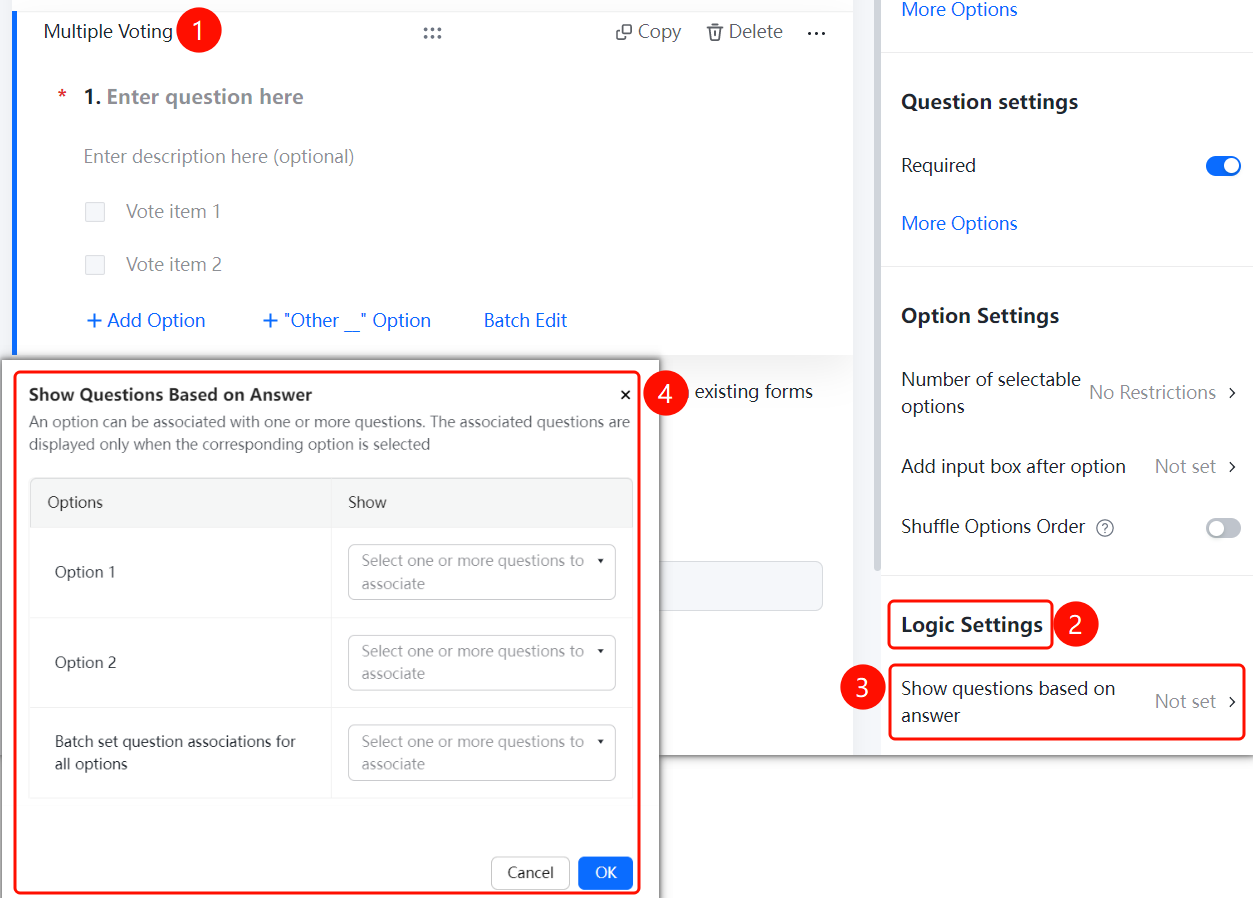Screen dimensions: 1253x898
Task: Click the Option 2 row label
Action: [86, 662]
